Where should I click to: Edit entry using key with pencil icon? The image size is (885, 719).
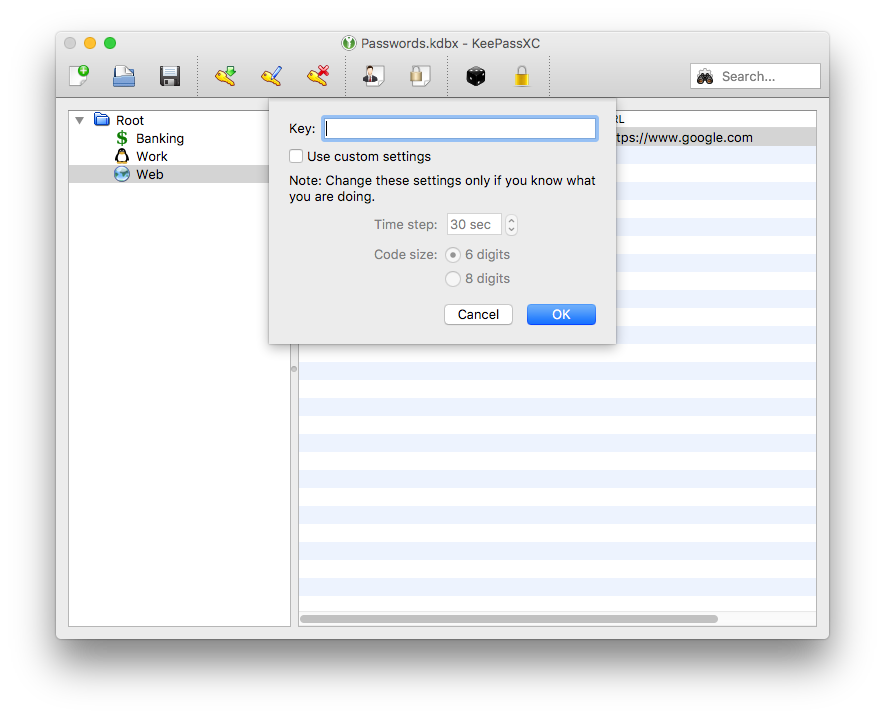[x=271, y=76]
